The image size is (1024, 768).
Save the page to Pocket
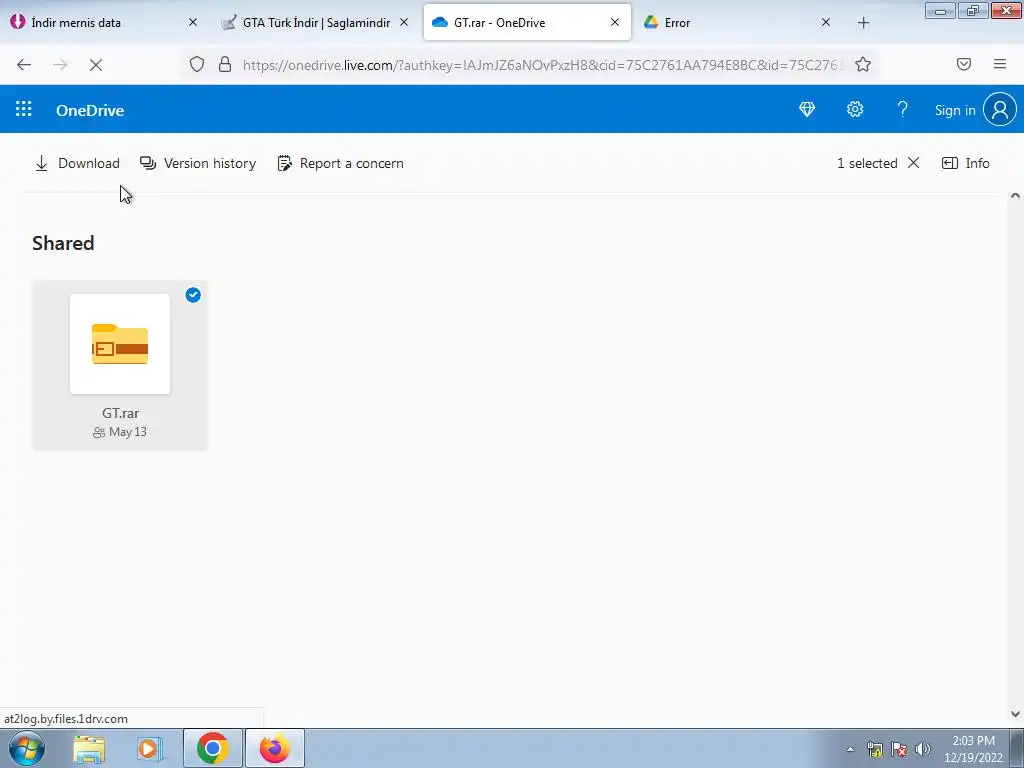964,64
